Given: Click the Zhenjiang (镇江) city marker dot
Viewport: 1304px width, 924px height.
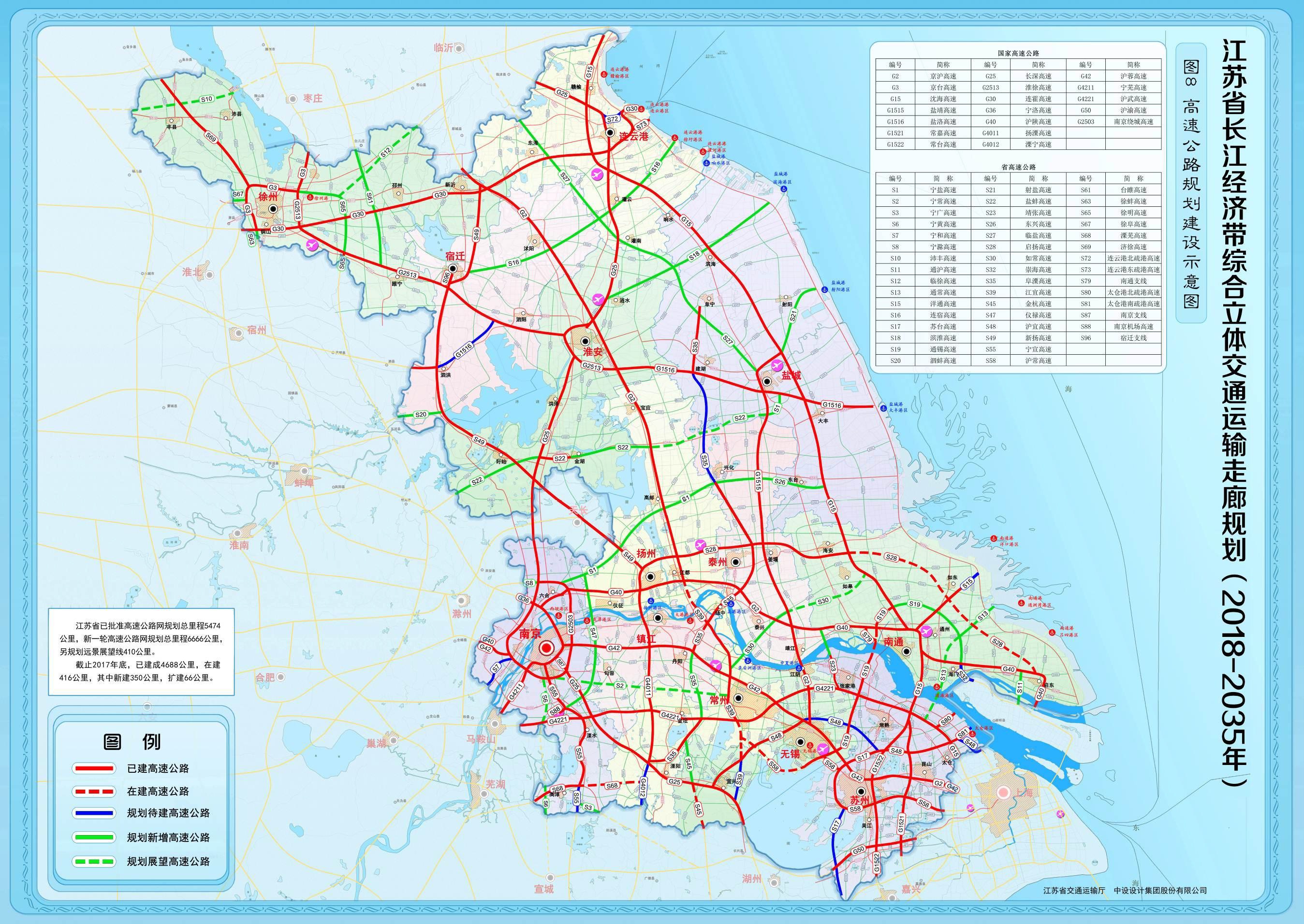Looking at the screenshot, I should (x=658, y=617).
